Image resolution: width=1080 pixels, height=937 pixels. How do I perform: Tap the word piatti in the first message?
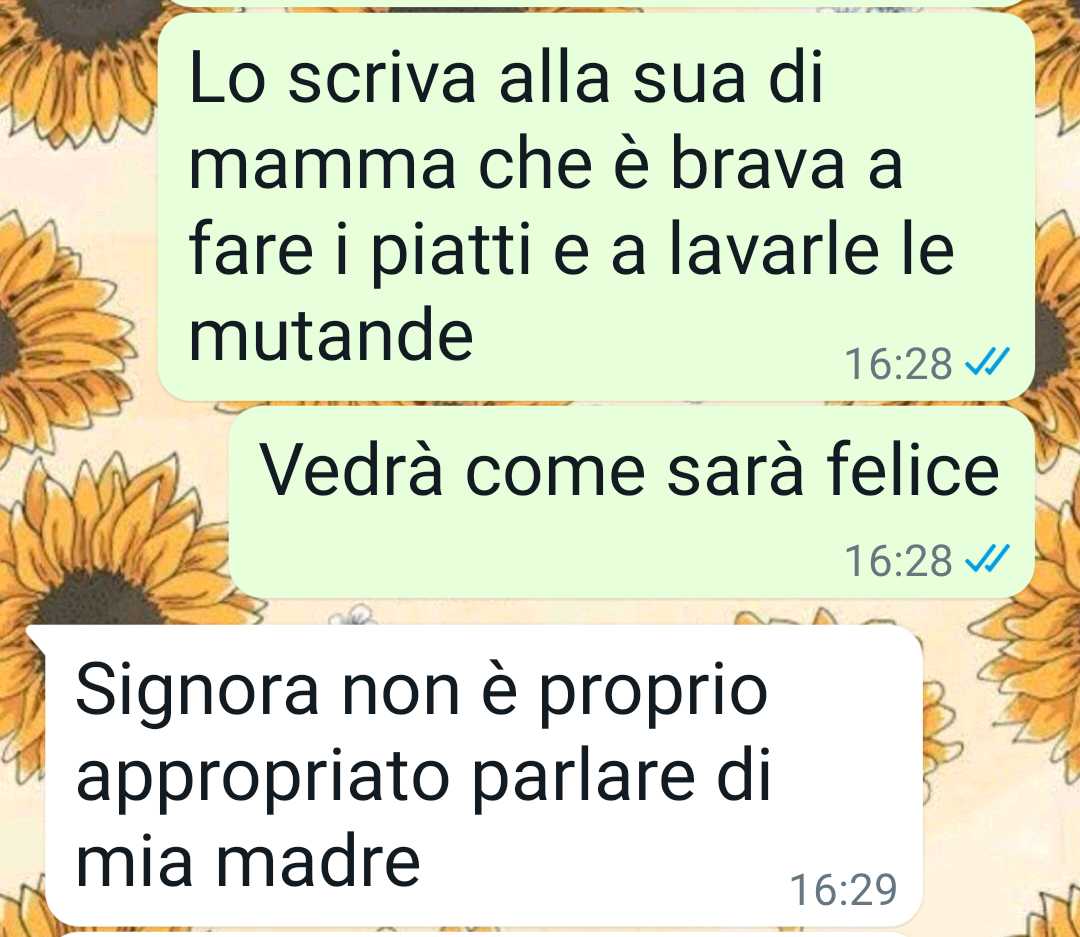pyautogui.click(x=452, y=251)
